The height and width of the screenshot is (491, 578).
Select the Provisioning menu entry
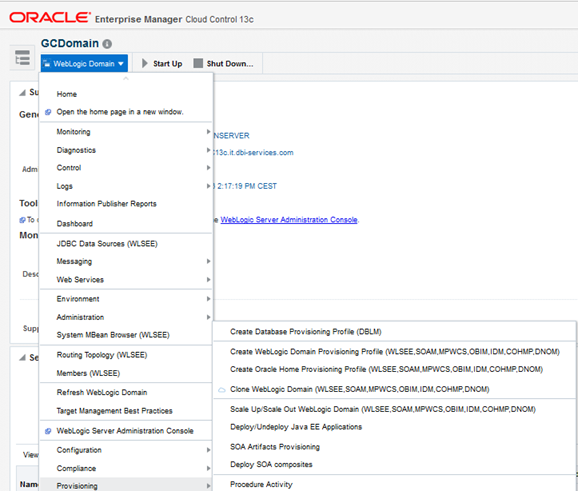click(x=126, y=485)
